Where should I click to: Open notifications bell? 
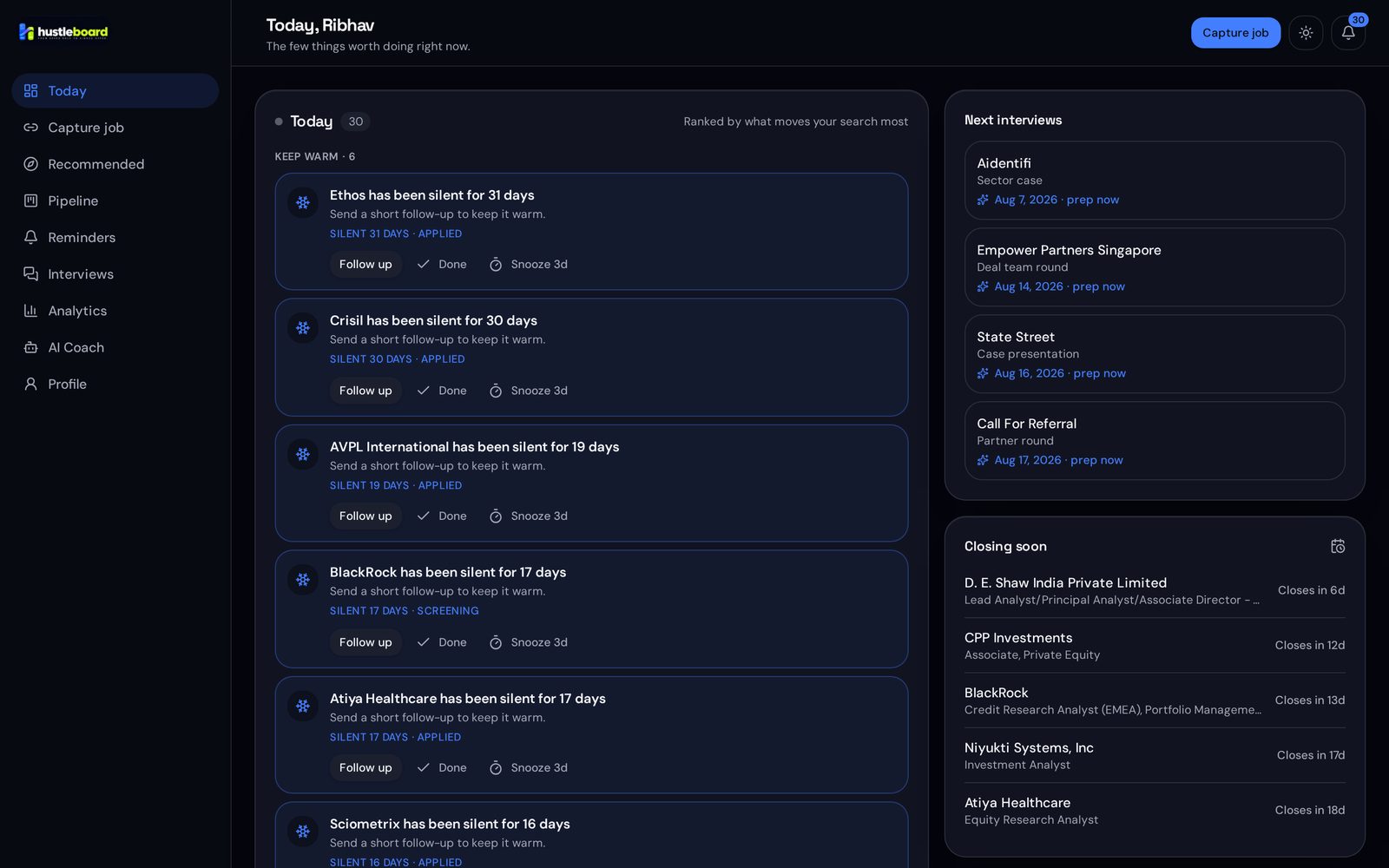1348,33
